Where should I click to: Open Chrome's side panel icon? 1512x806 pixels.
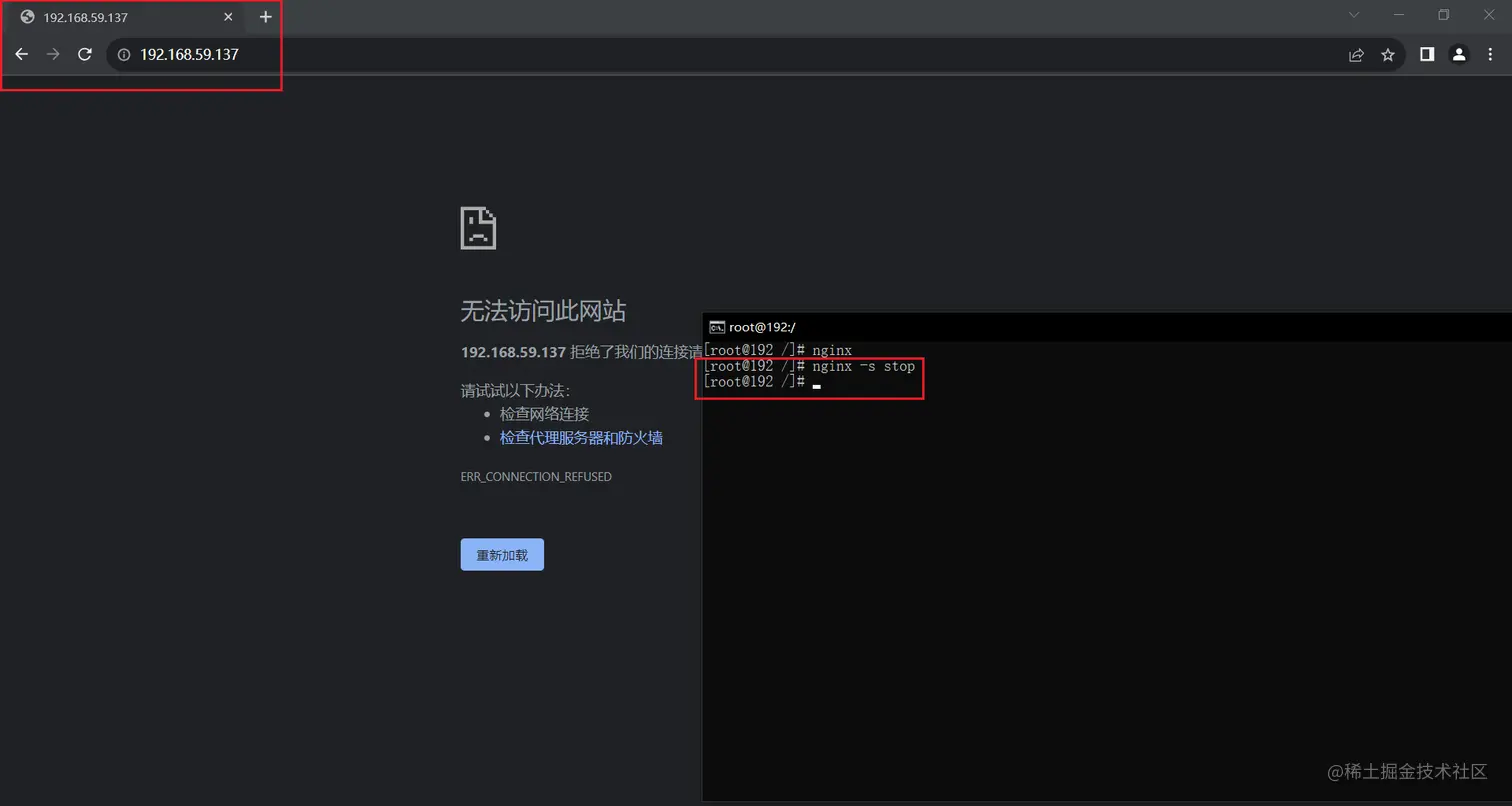pos(1426,54)
